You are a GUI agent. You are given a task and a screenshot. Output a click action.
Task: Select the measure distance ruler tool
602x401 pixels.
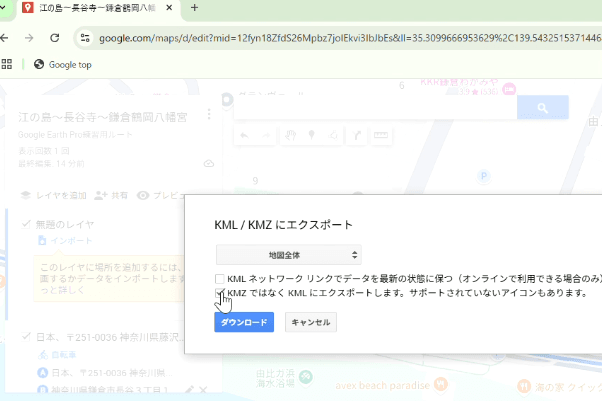[381, 135]
